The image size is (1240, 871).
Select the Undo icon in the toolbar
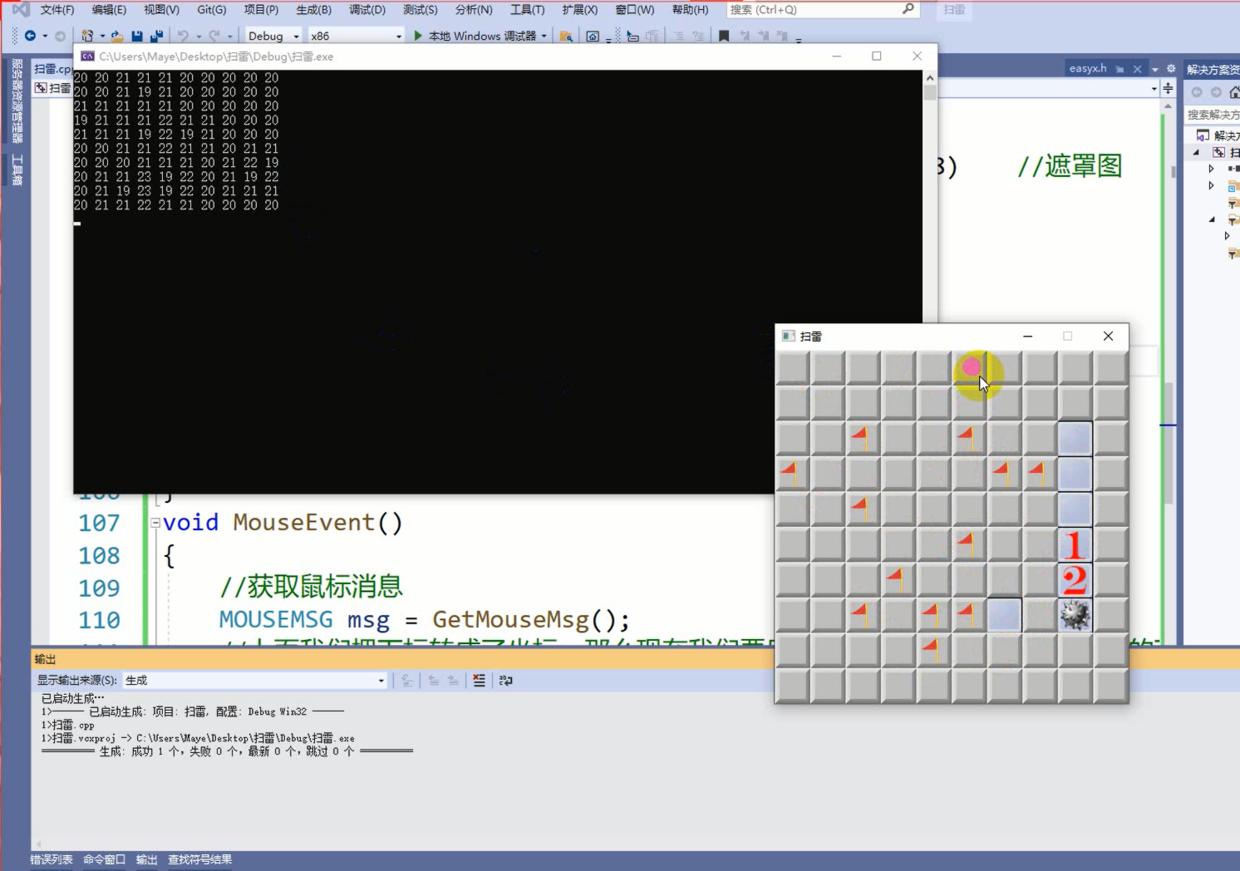[183, 35]
